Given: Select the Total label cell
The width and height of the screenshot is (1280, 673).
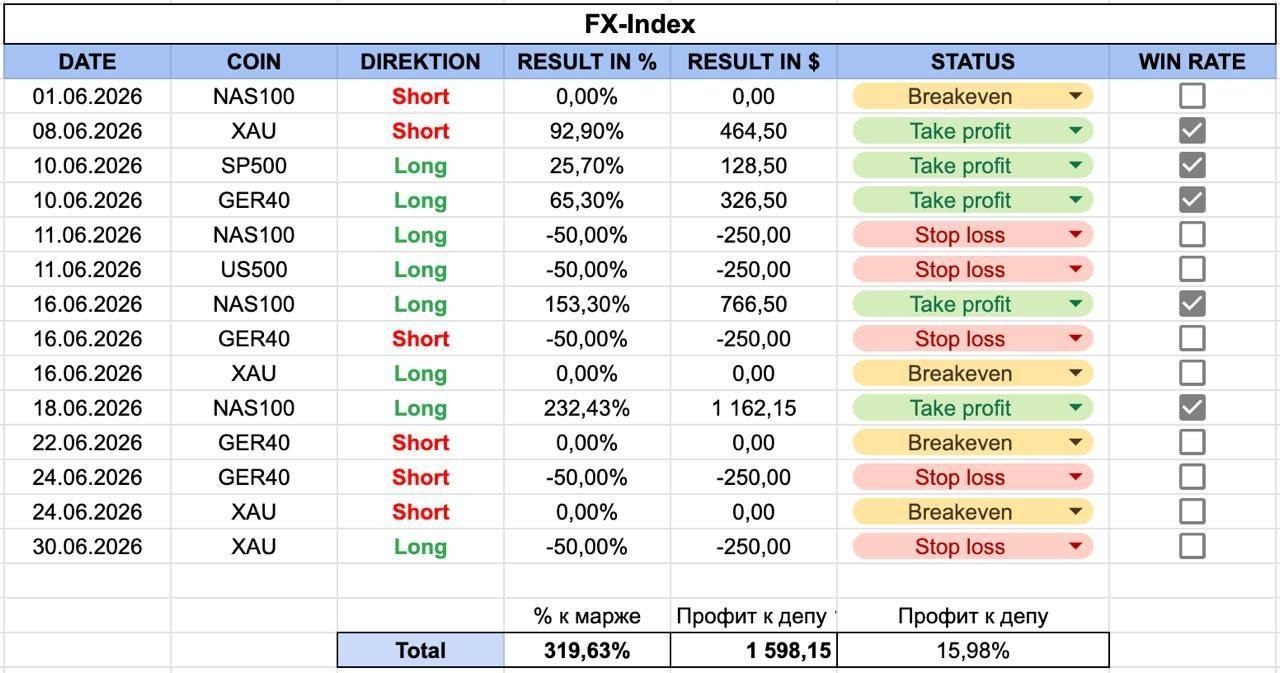Looking at the screenshot, I should pos(420,650).
